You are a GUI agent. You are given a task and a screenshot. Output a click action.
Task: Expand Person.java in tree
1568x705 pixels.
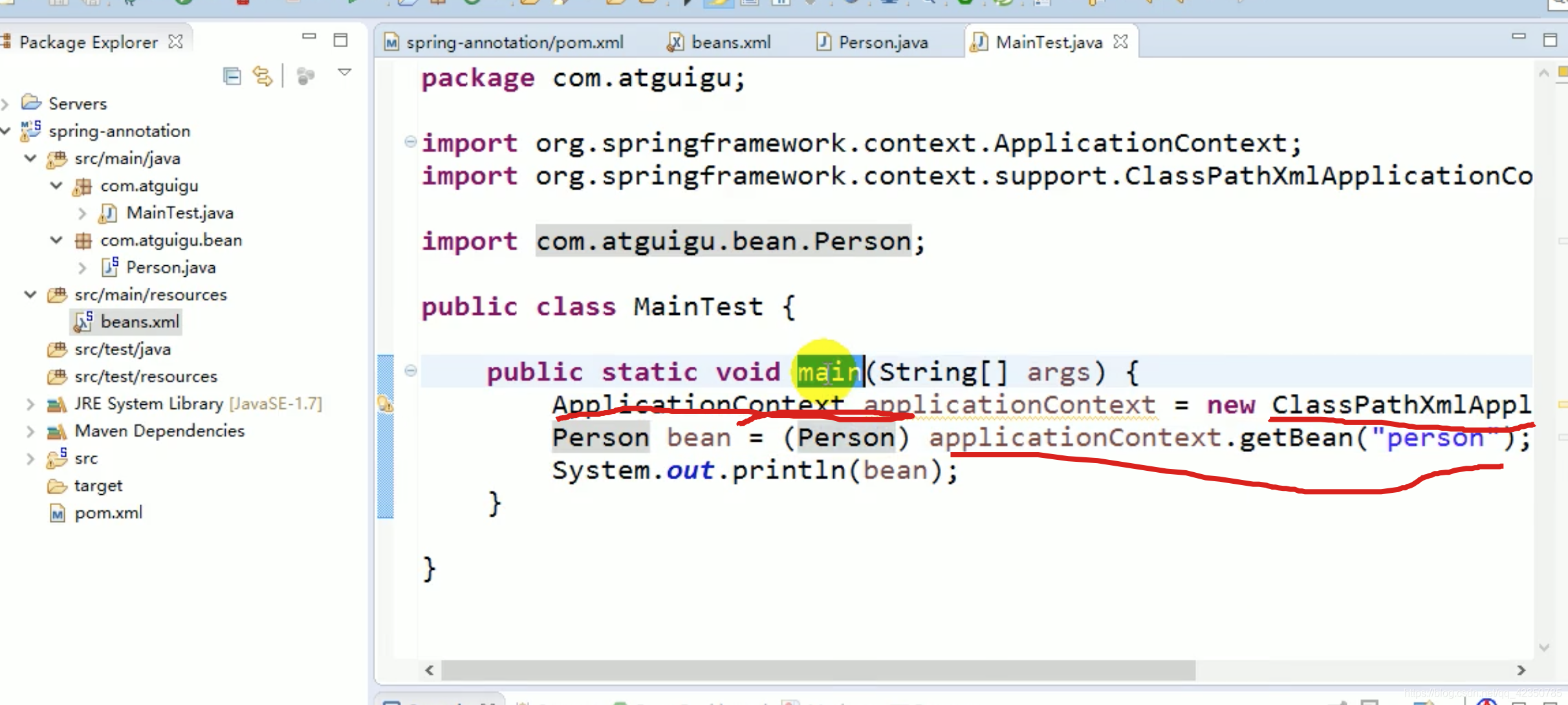(x=82, y=267)
